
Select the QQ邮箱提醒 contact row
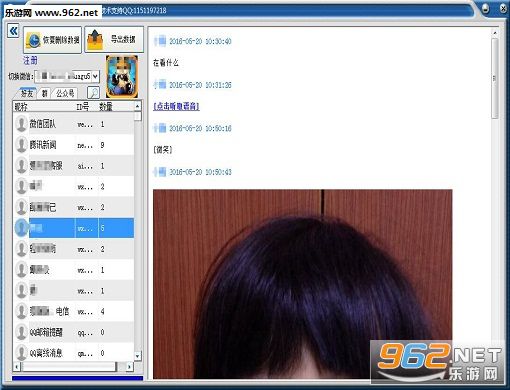click(x=73, y=332)
